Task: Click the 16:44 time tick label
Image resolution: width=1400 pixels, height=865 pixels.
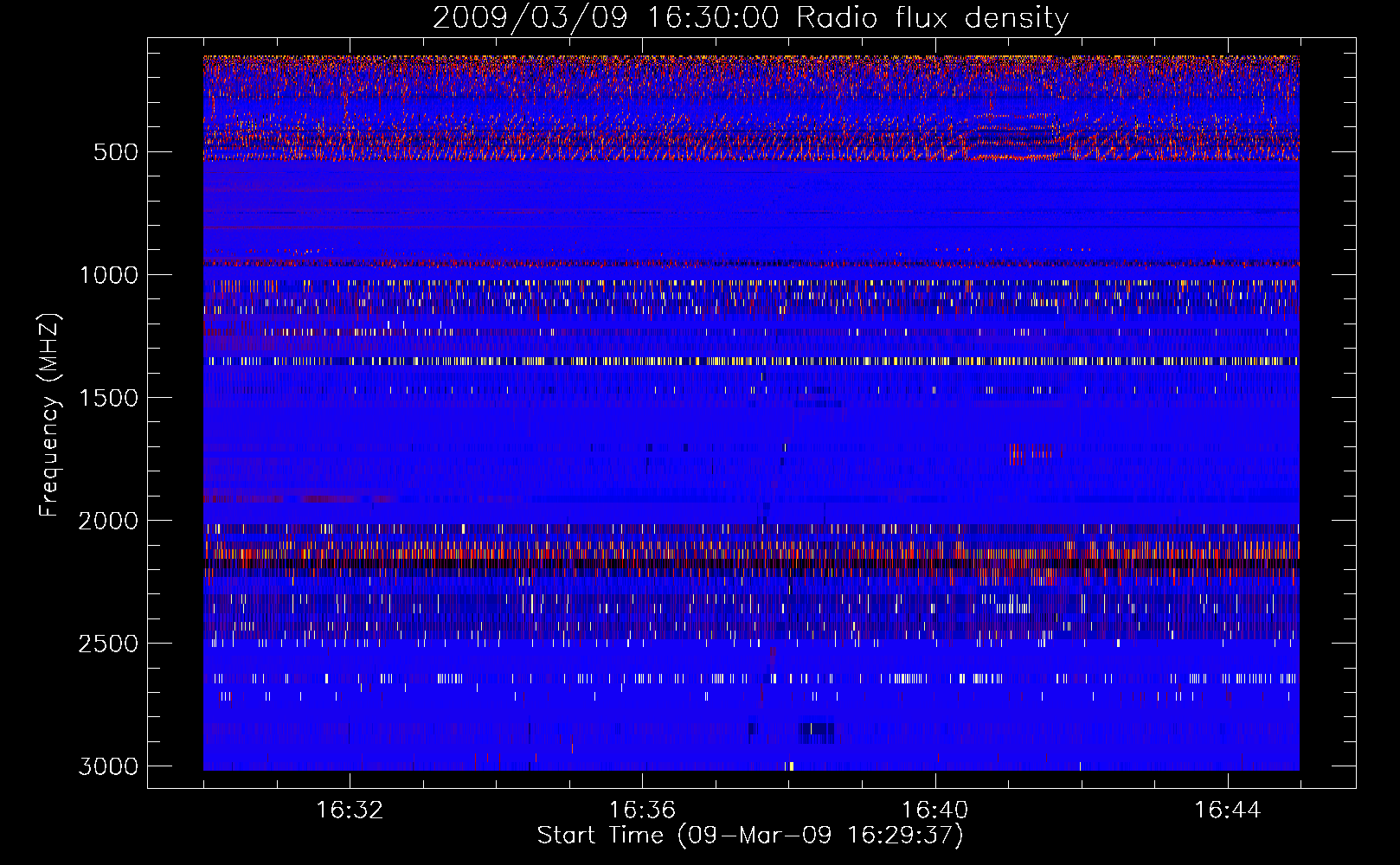Action: click(1228, 811)
